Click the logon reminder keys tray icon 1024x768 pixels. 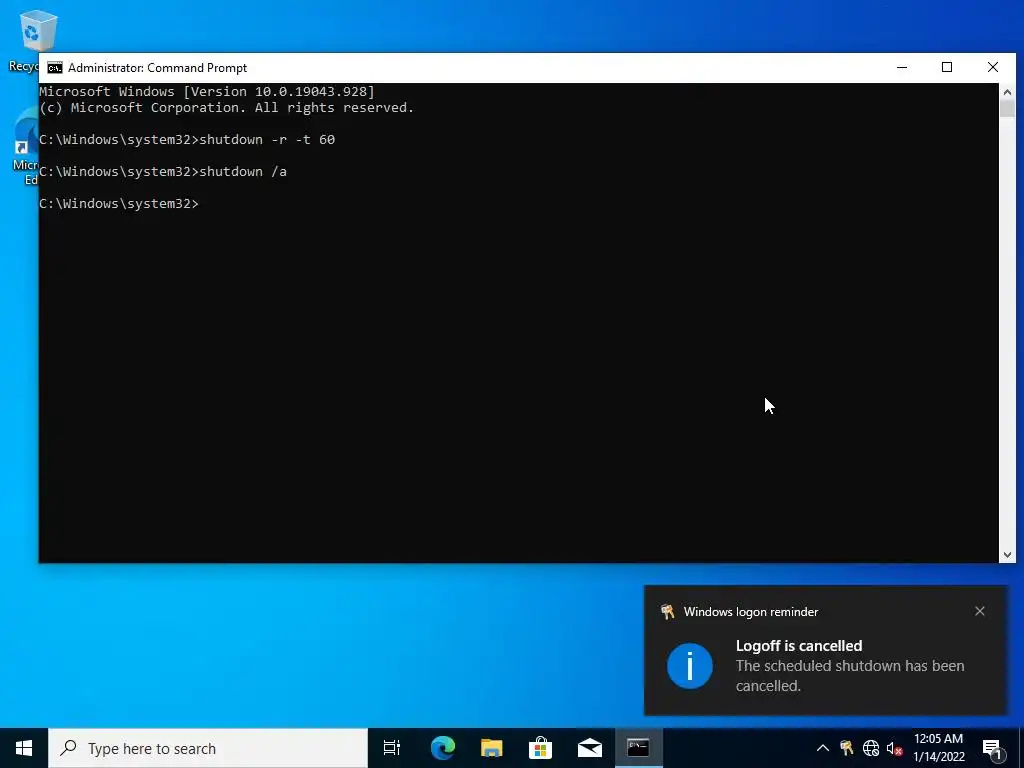point(846,748)
